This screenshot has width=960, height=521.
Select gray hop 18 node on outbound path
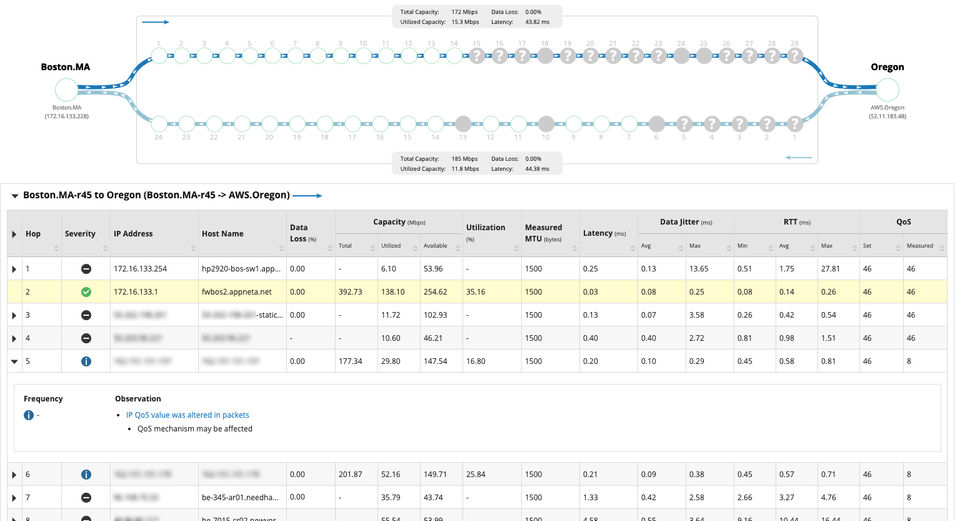[545, 56]
